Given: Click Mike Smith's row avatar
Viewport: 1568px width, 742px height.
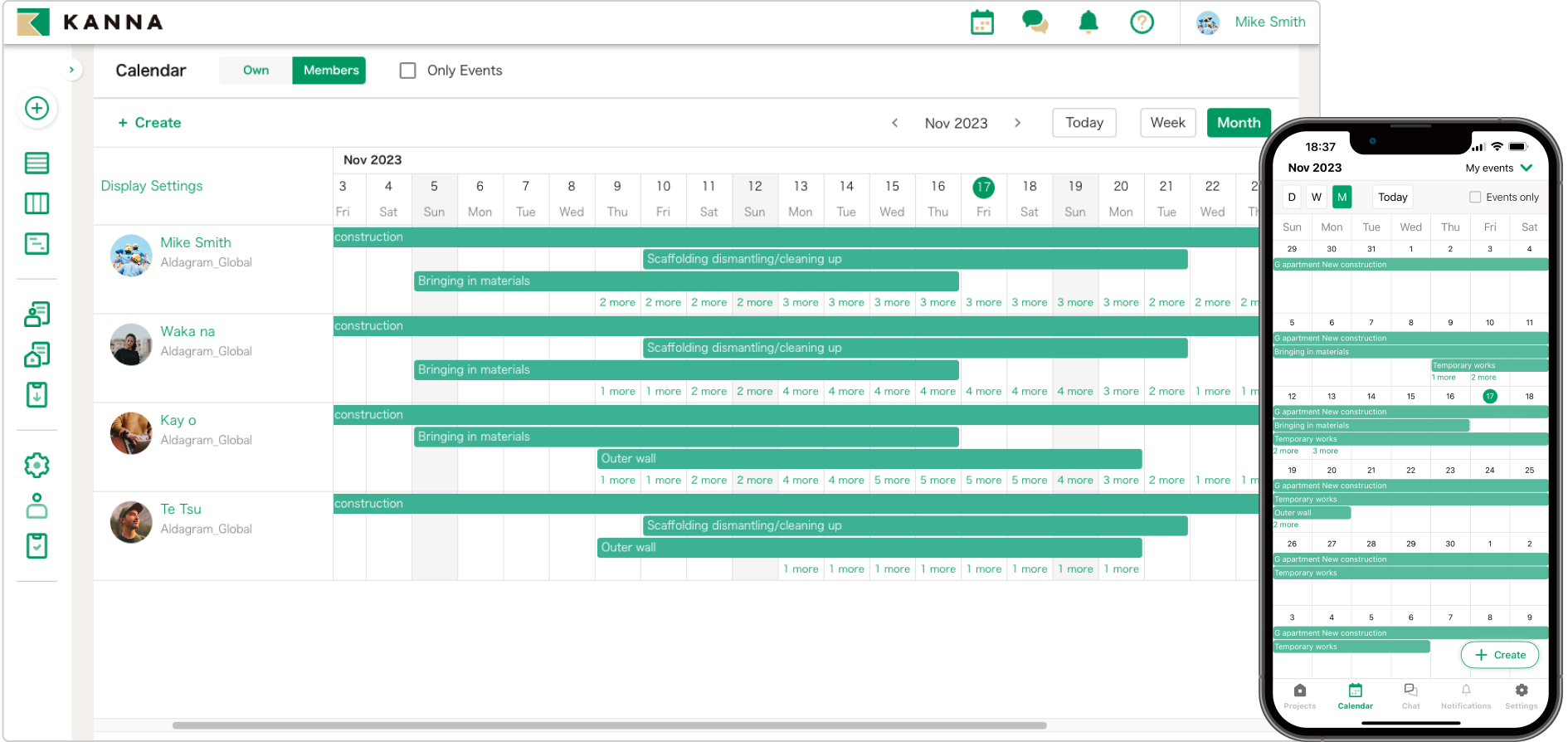Looking at the screenshot, I should 131,256.
